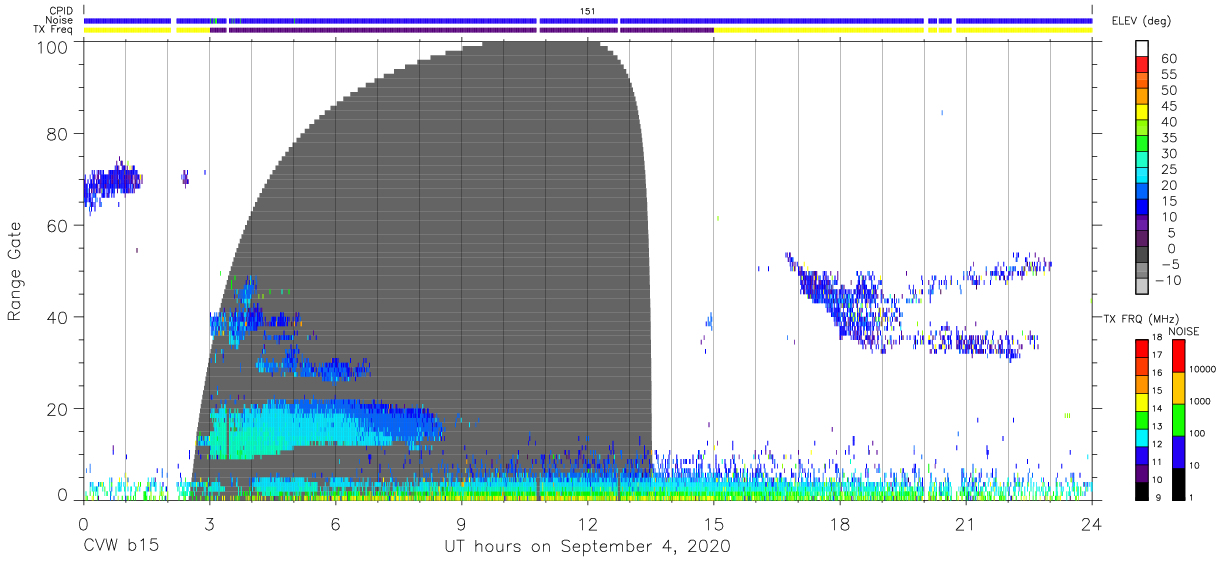The height and width of the screenshot is (567, 1228).
Task: Pick the red top swatch of NOISE colorbar
Action: pyautogui.click(x=1178, y=356)
